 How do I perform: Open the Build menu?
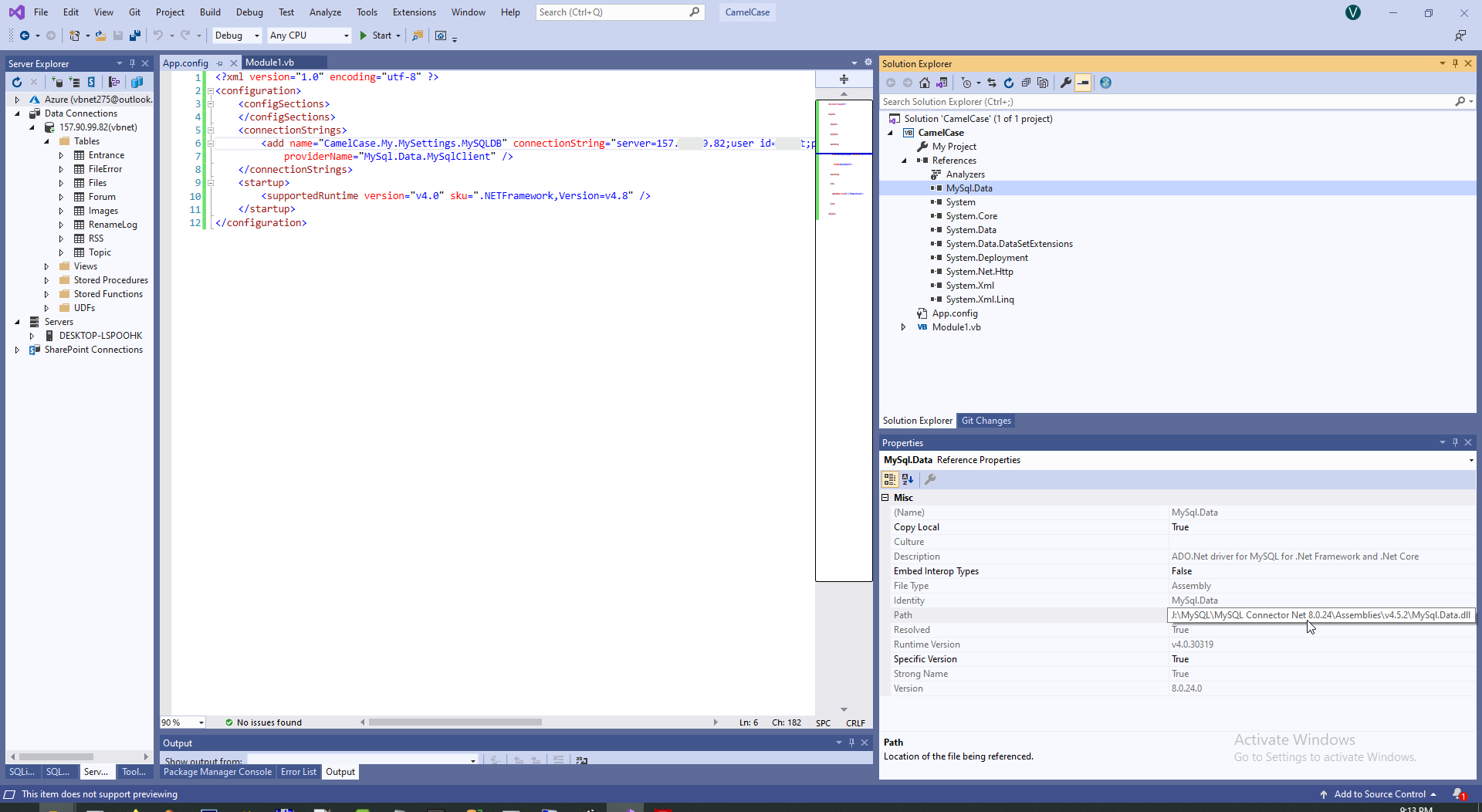click(210, 12)
